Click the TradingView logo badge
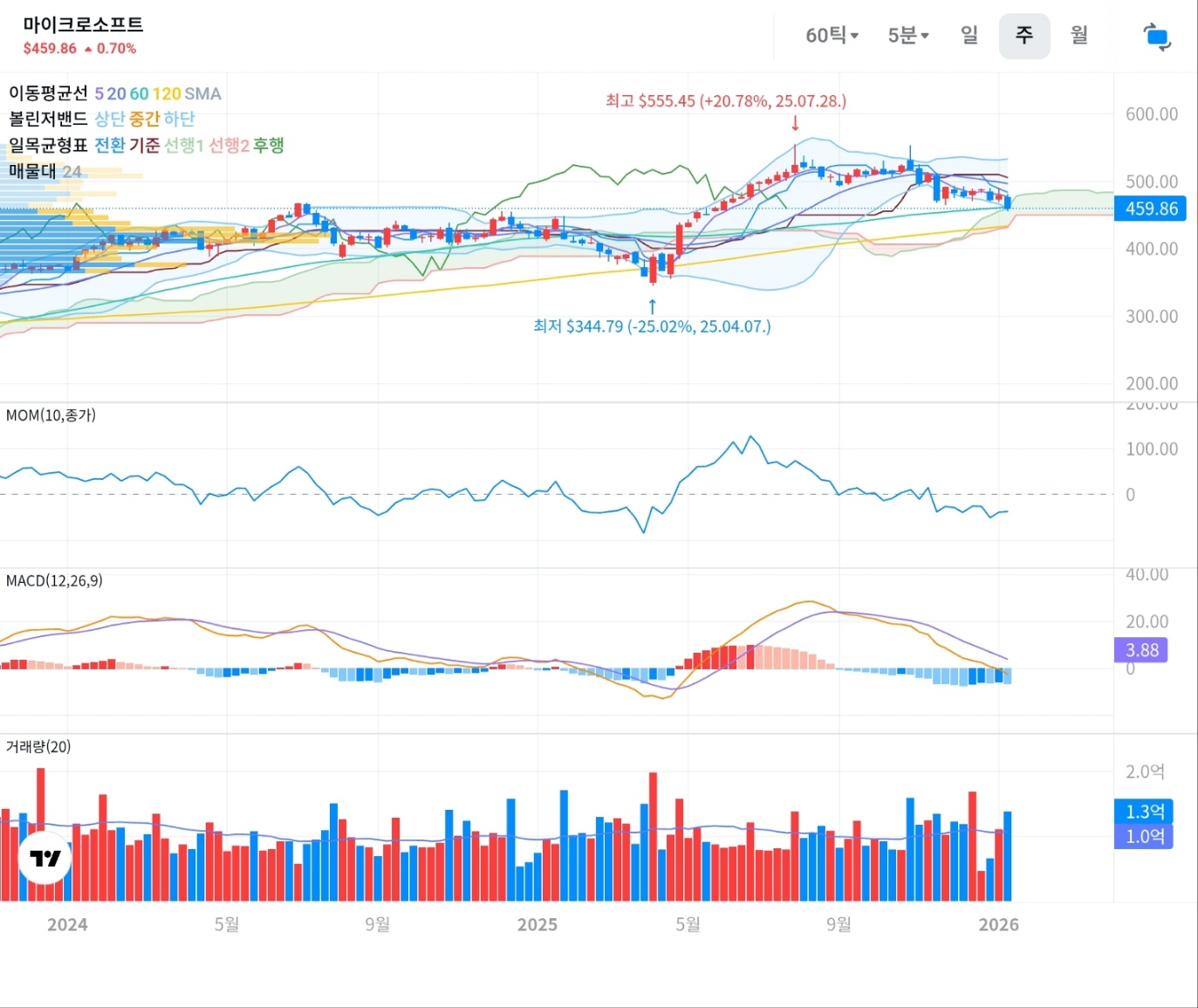Screen dimensions: 1198x1008 tap(44, 858)
